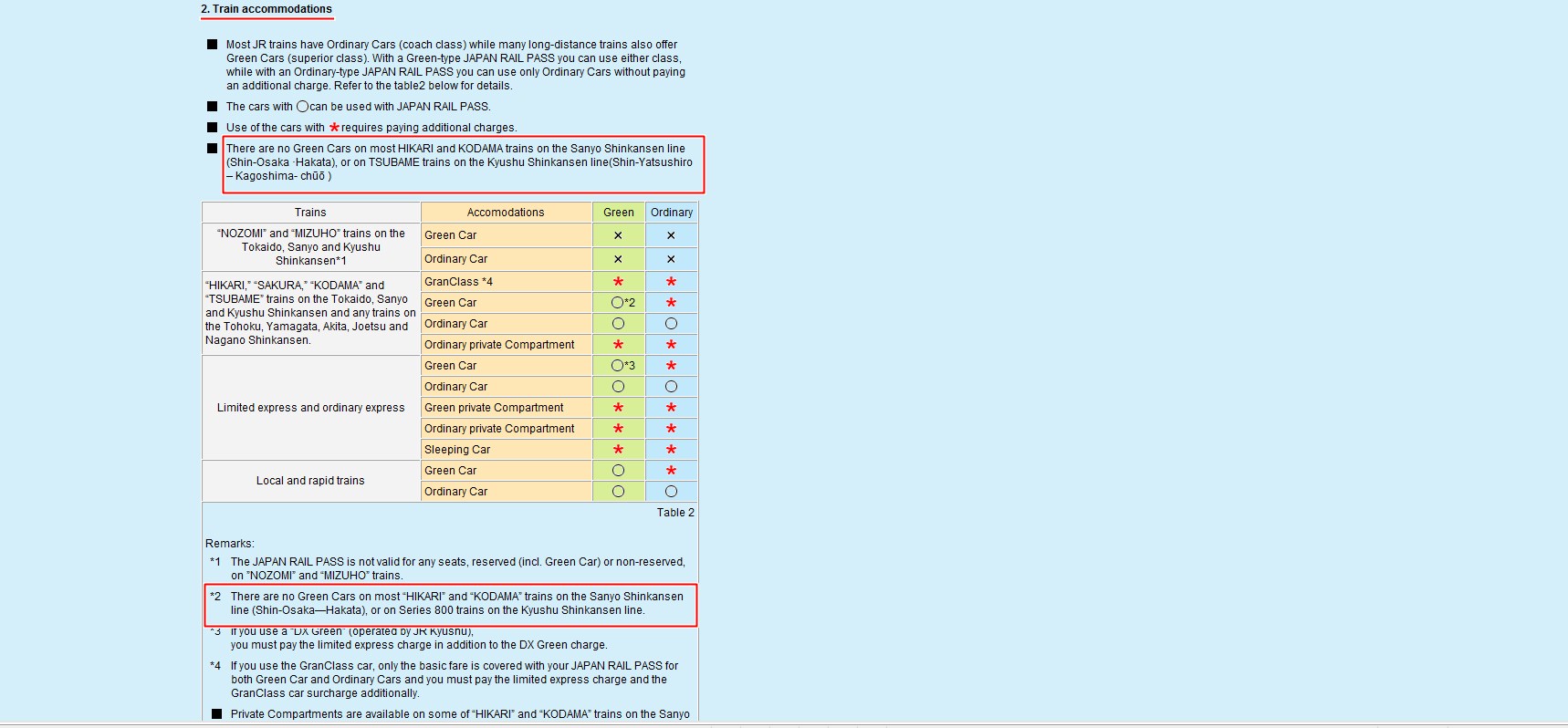Click the "Remarks:" label
The image size is (1568, 728).
pos(230,544)
